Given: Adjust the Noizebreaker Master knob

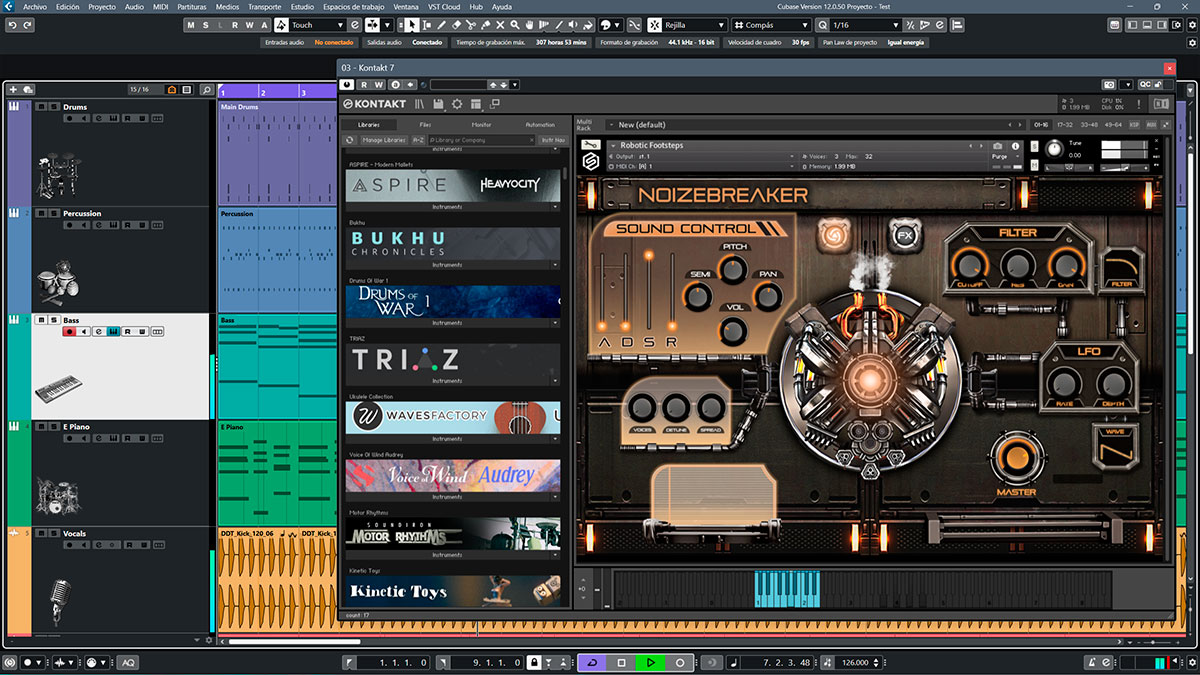Looking at the screenshot, I should (1015, 458).
